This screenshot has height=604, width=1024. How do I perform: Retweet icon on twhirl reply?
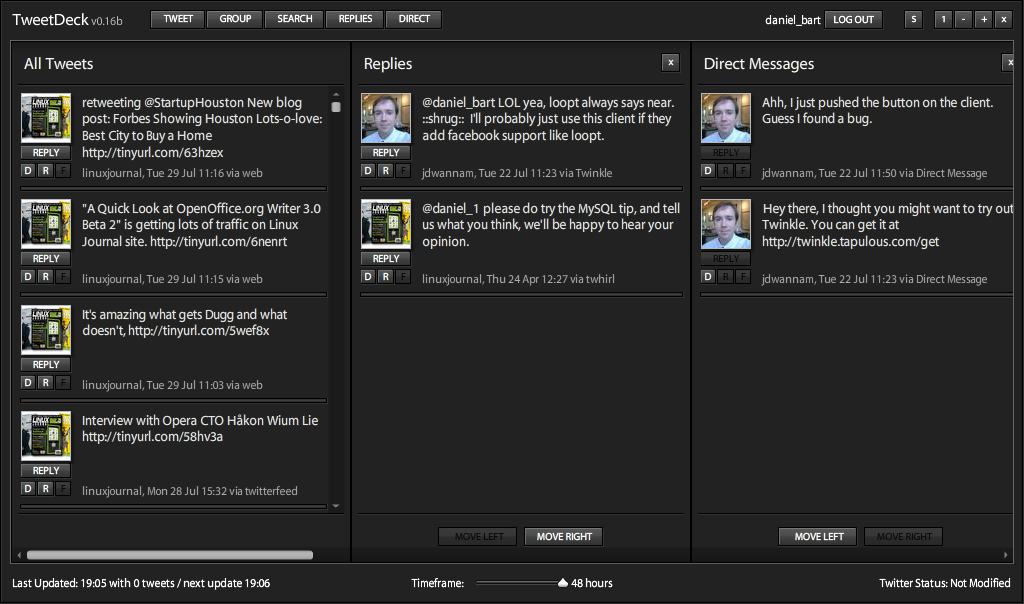(x=385, y=276)
